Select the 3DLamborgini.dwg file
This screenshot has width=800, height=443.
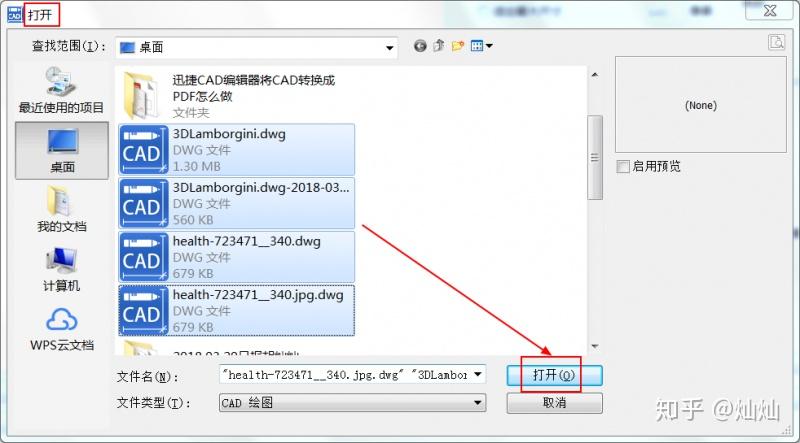237,150
